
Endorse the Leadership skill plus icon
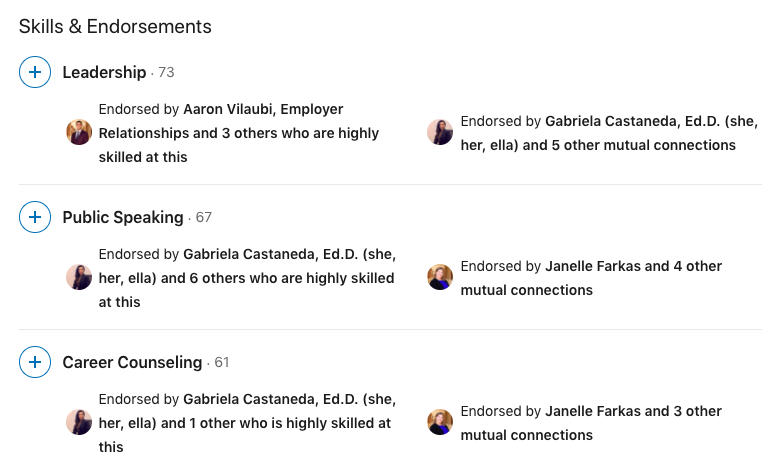coord(35,72)
